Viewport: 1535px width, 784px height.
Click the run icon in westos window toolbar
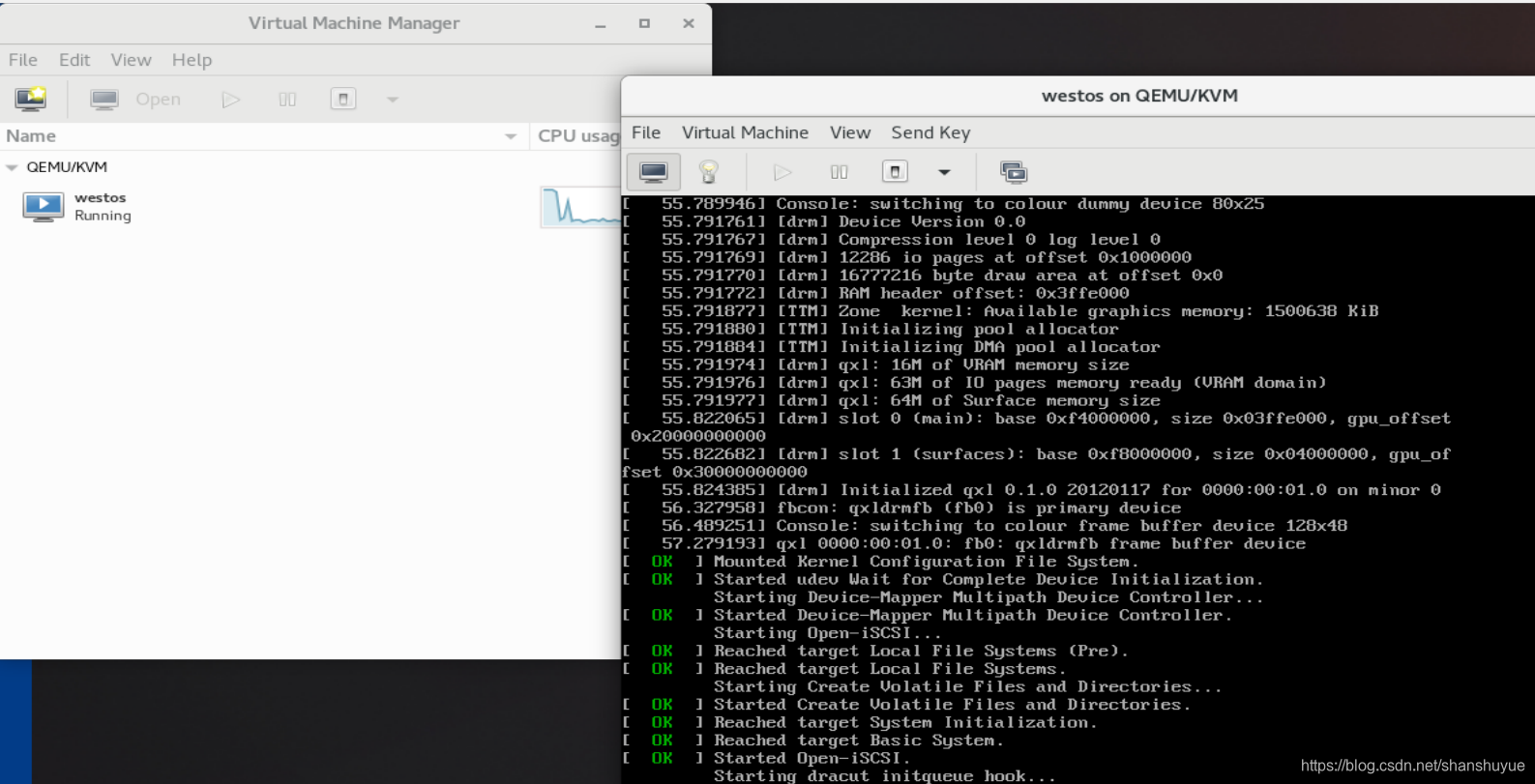pyautogui.click(x=782, y=172)
